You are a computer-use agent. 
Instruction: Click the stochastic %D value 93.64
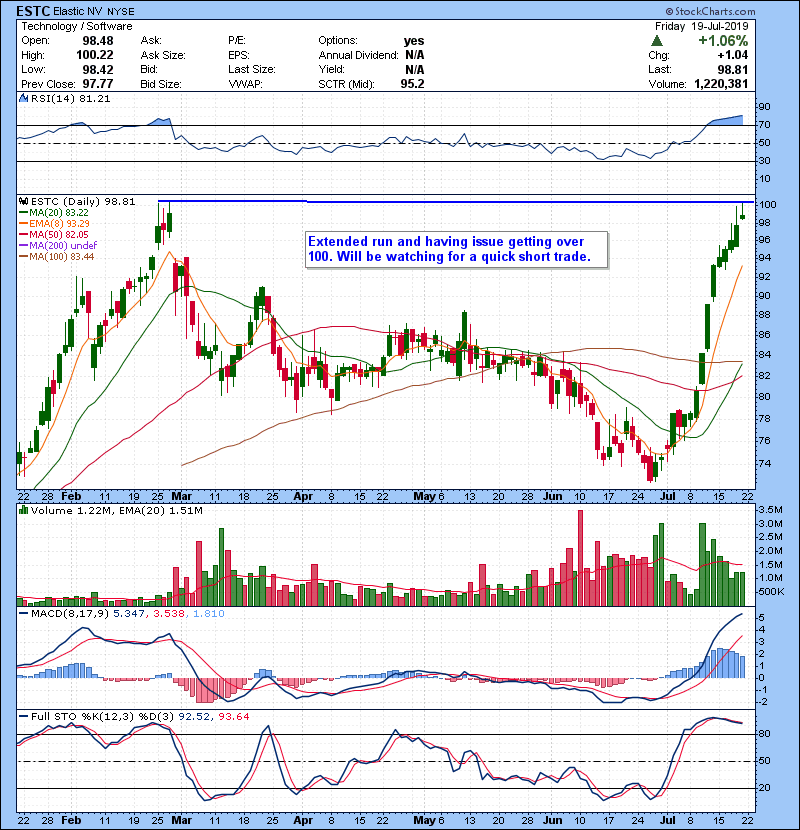[233, 716]
